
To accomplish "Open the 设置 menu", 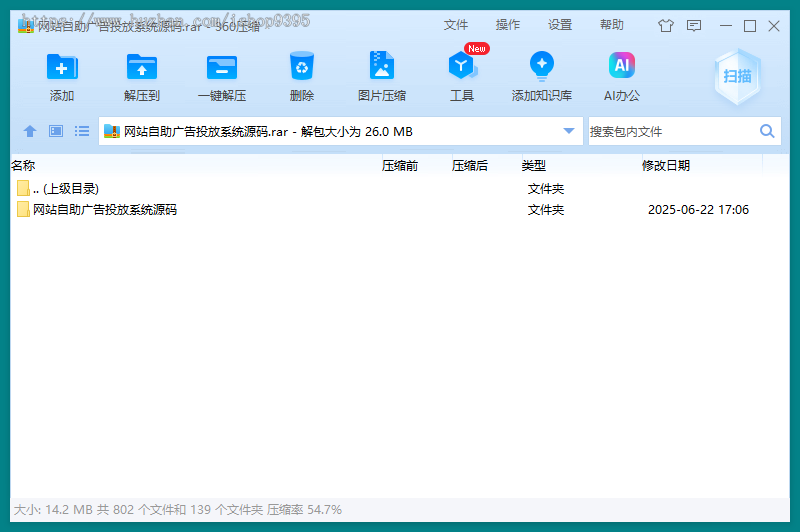I will click(560, 24).
